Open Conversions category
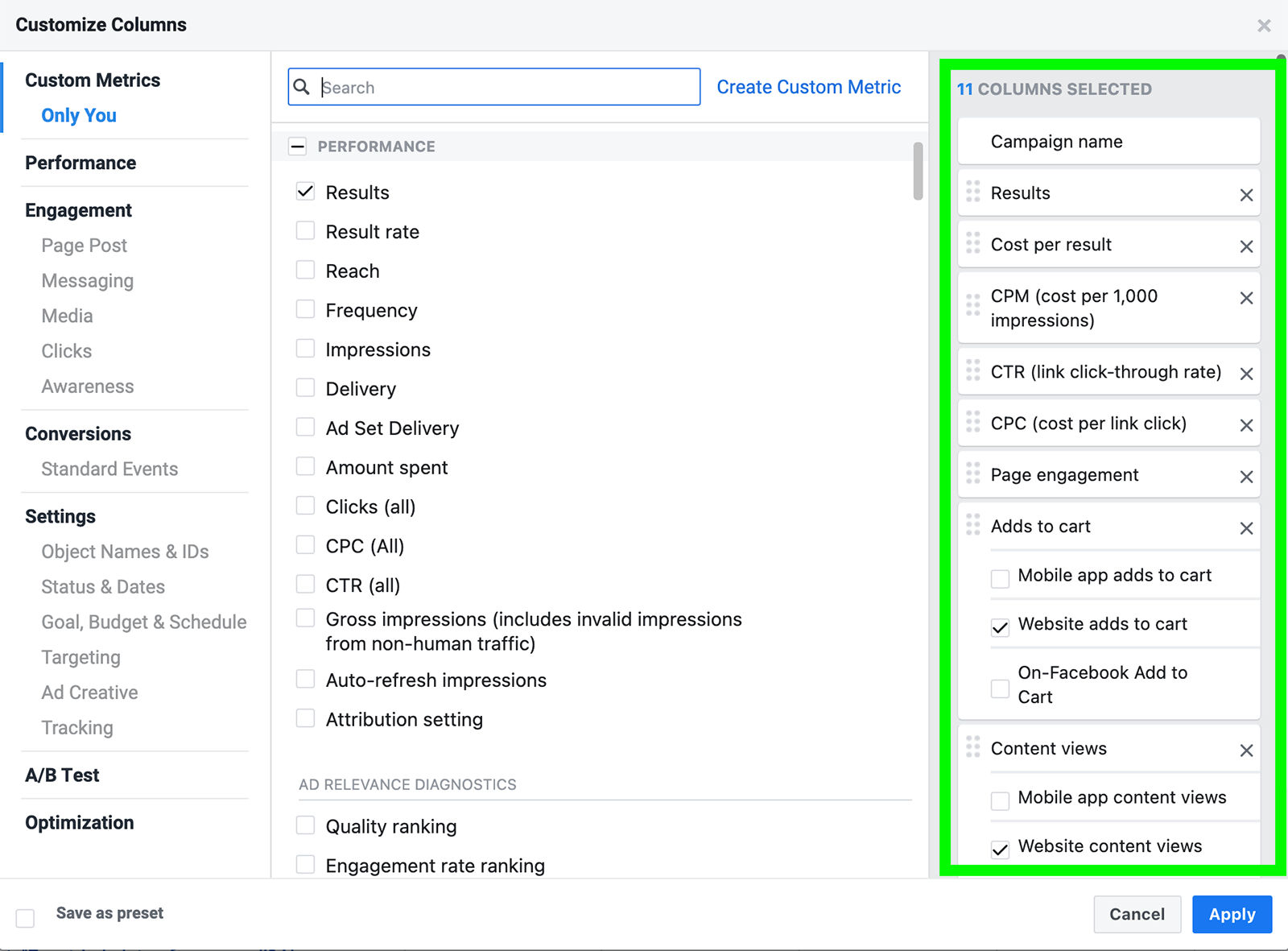This screenshot has height=951, width=1288. [78, 434]
